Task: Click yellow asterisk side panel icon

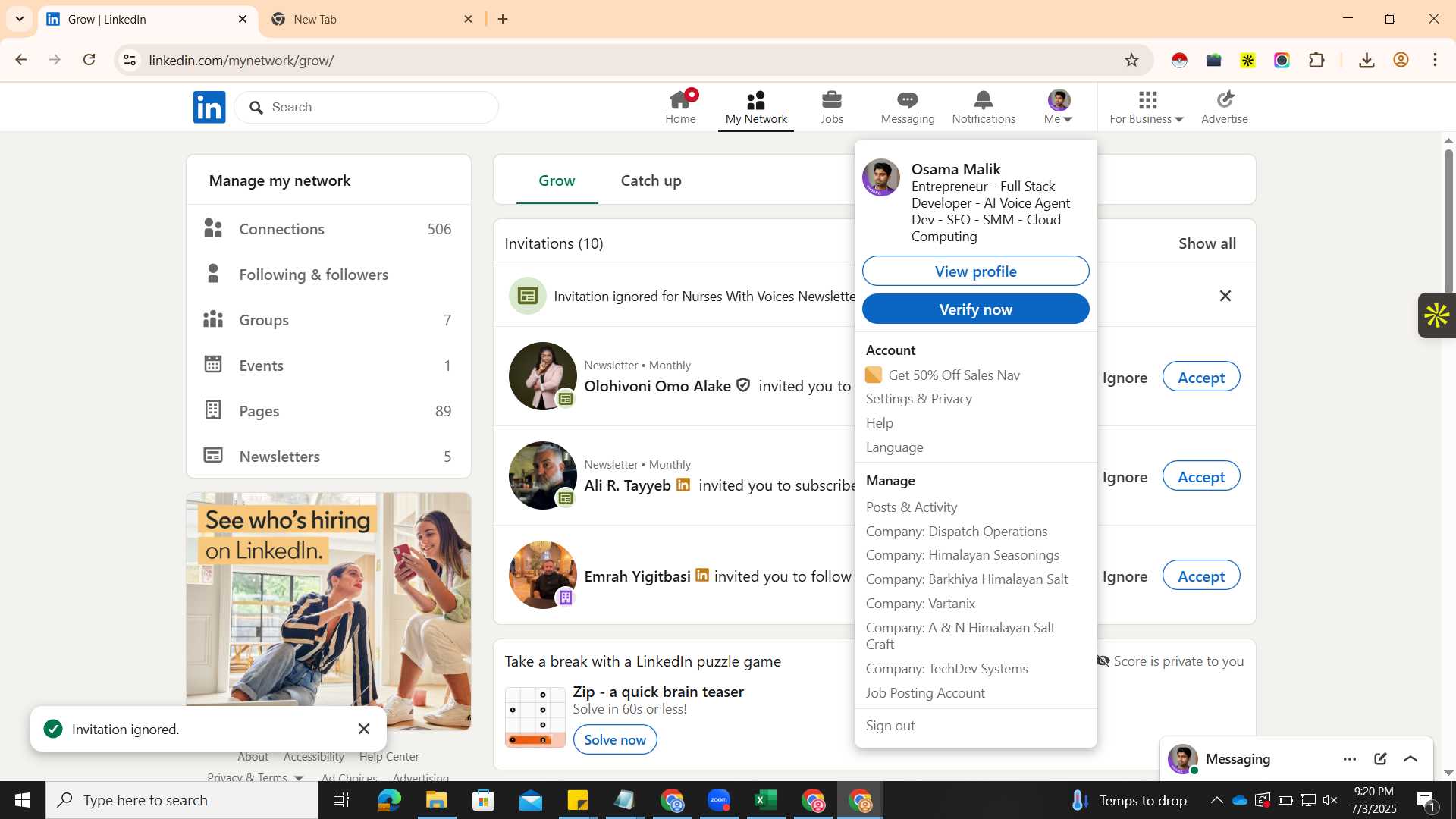Action: coord(1436,315)
